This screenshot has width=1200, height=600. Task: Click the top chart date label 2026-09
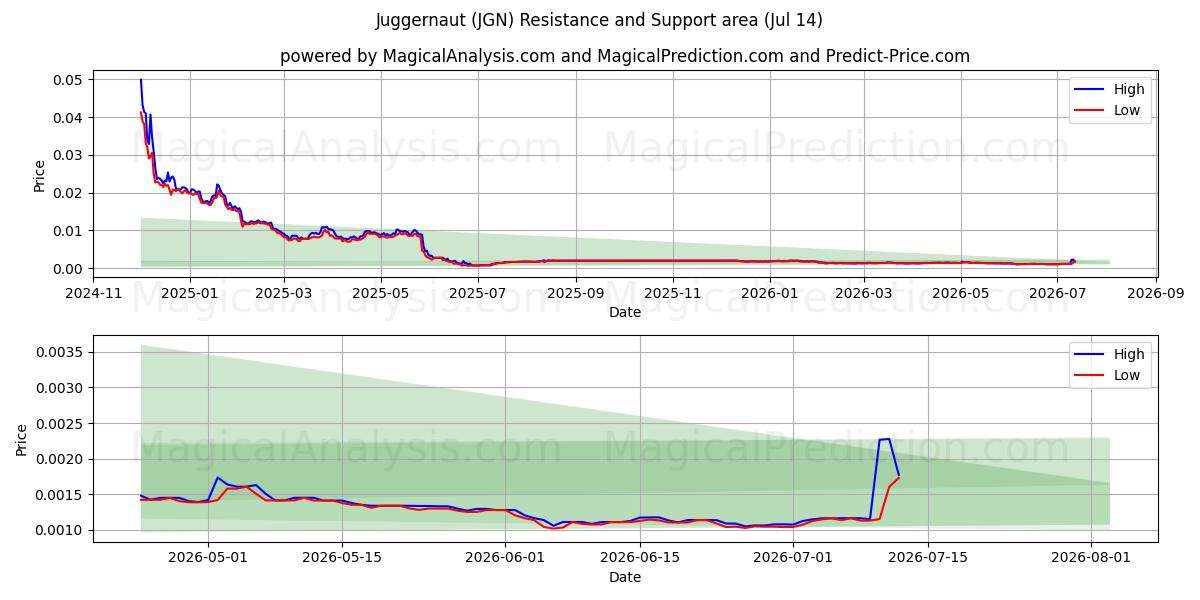(x=1156, y=294)
